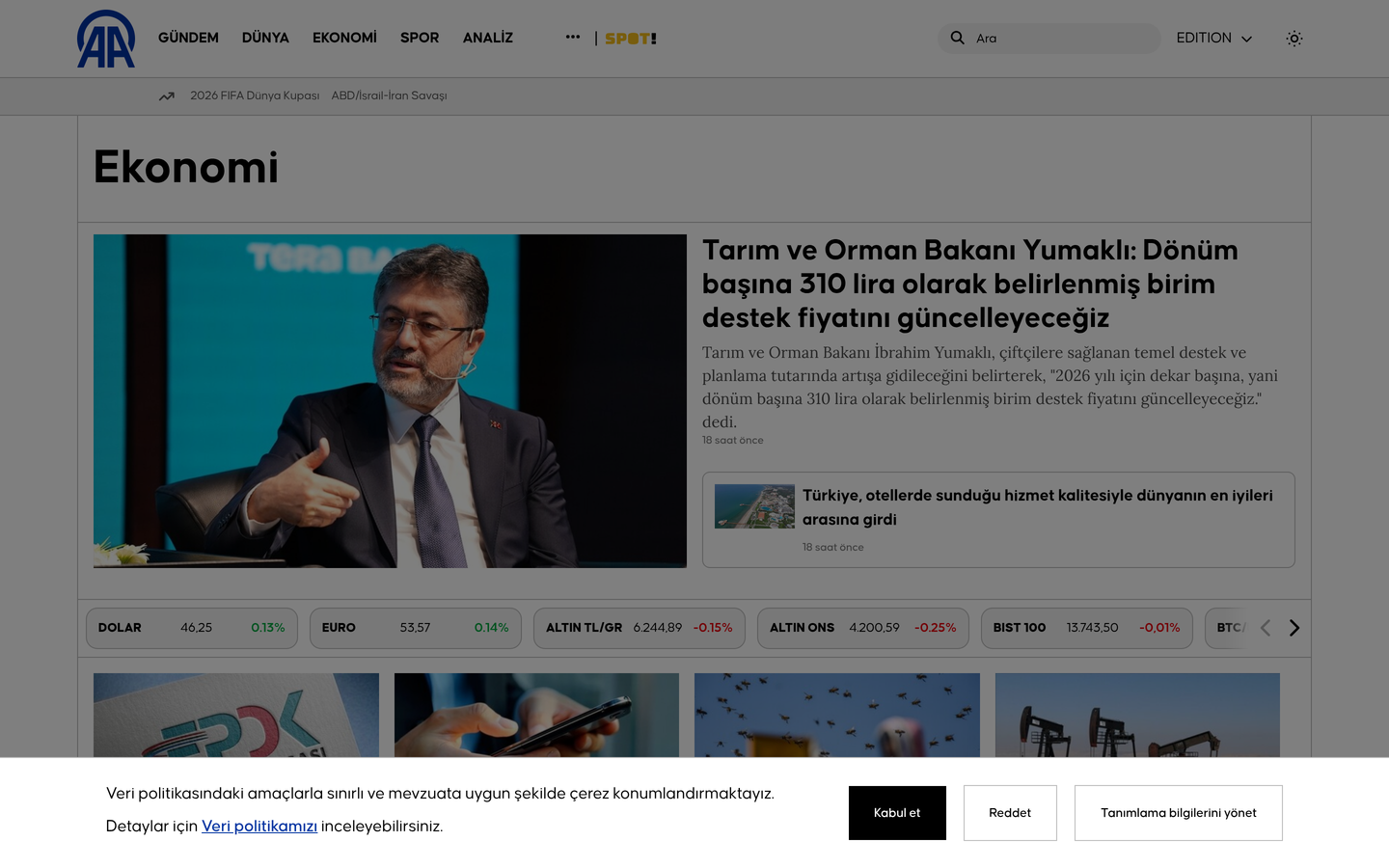This screenshot has width=1389, height=868.
Task: Click the trending arrow icon
Action: tap(167, 96)
